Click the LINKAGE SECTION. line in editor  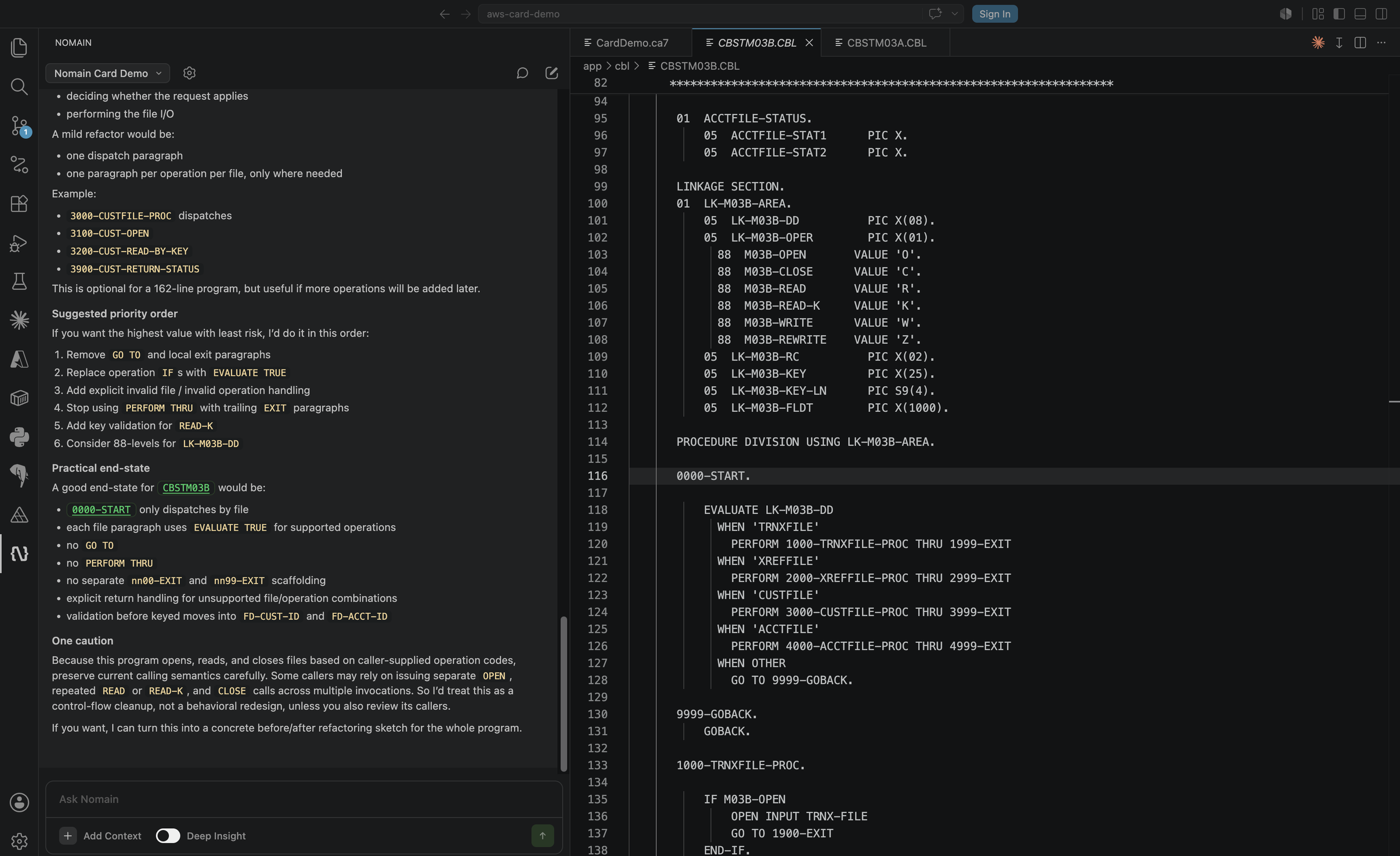coord(730,186)
